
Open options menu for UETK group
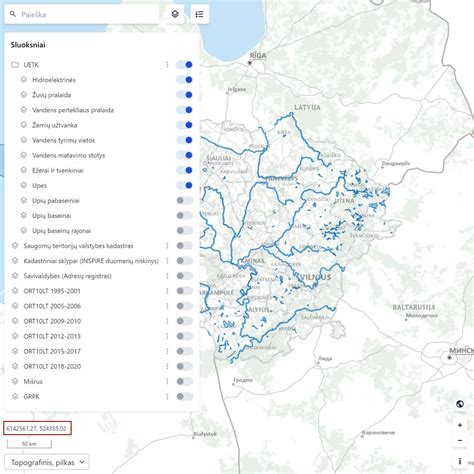pyautogui.click(x=167, y=65)
